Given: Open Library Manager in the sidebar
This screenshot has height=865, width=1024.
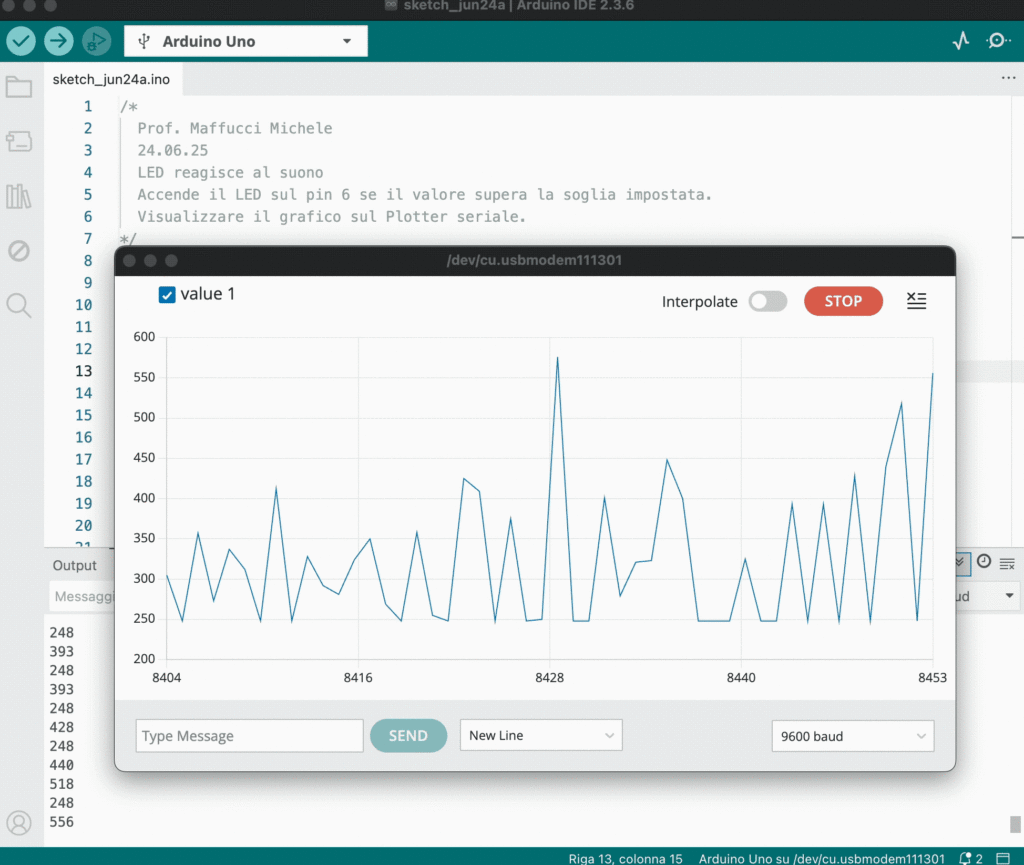Looking at the screenshot, I should 19,196.
